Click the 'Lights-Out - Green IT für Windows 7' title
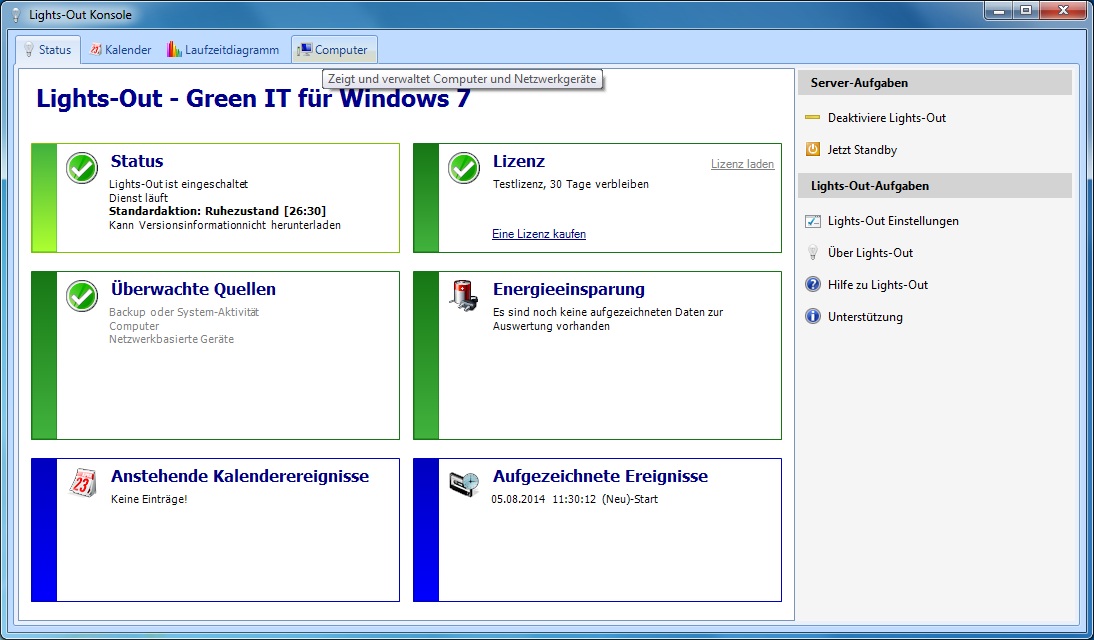This screenshot has height=640, width=1094. (253, 98)
